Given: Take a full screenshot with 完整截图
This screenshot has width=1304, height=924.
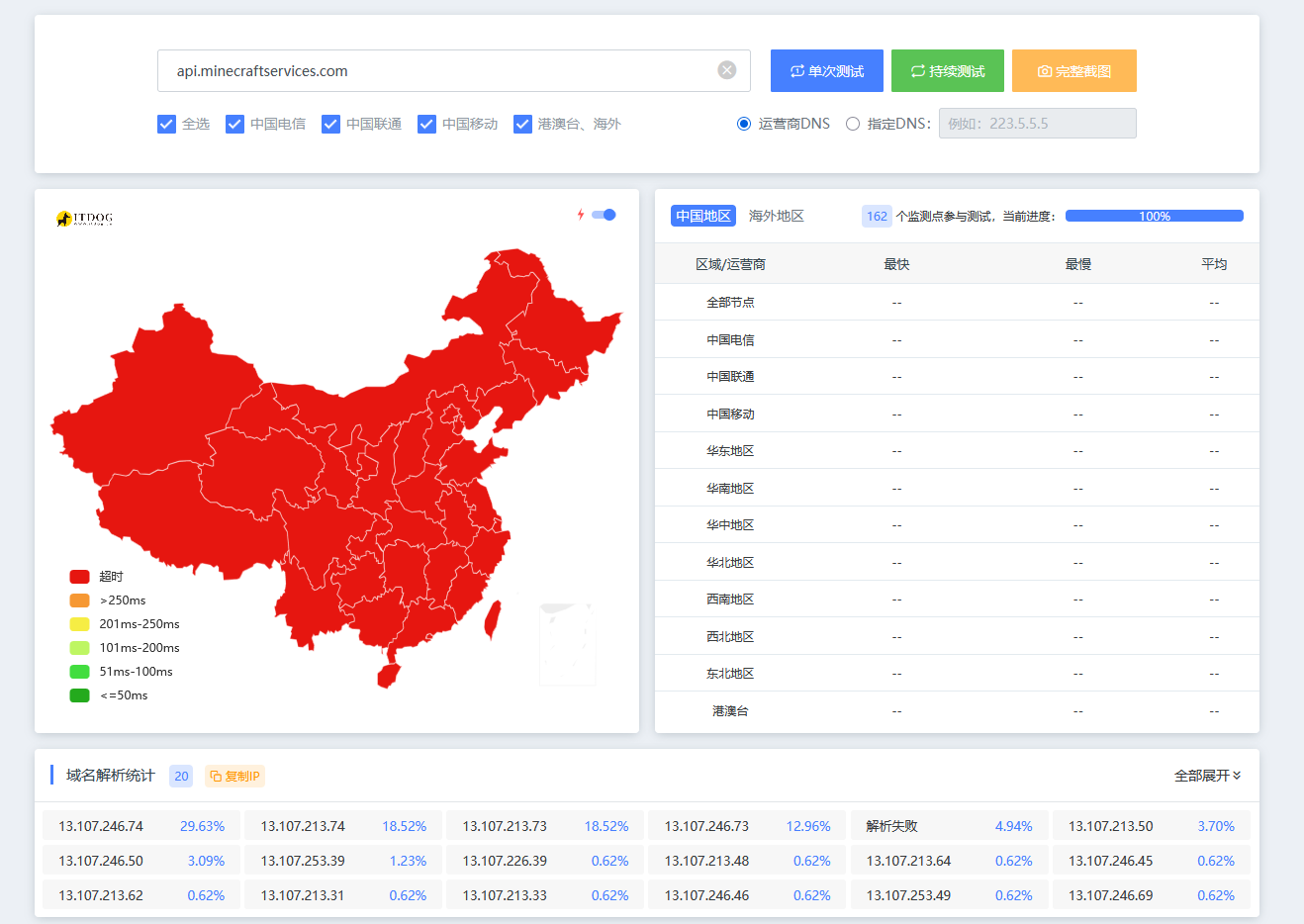Looking at the screenshot, I should [x=1073, y=71].
